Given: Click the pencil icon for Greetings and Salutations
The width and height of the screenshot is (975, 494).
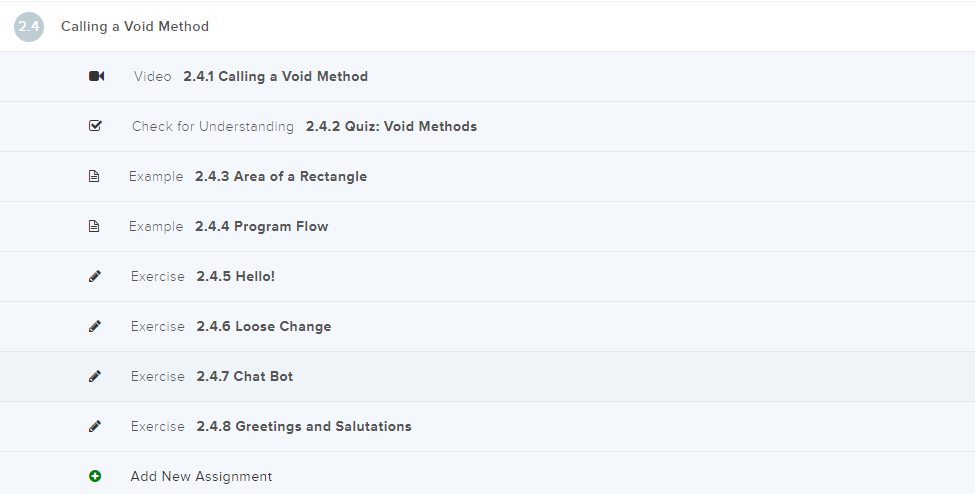Looking at the screenshot, I should 95,426.
